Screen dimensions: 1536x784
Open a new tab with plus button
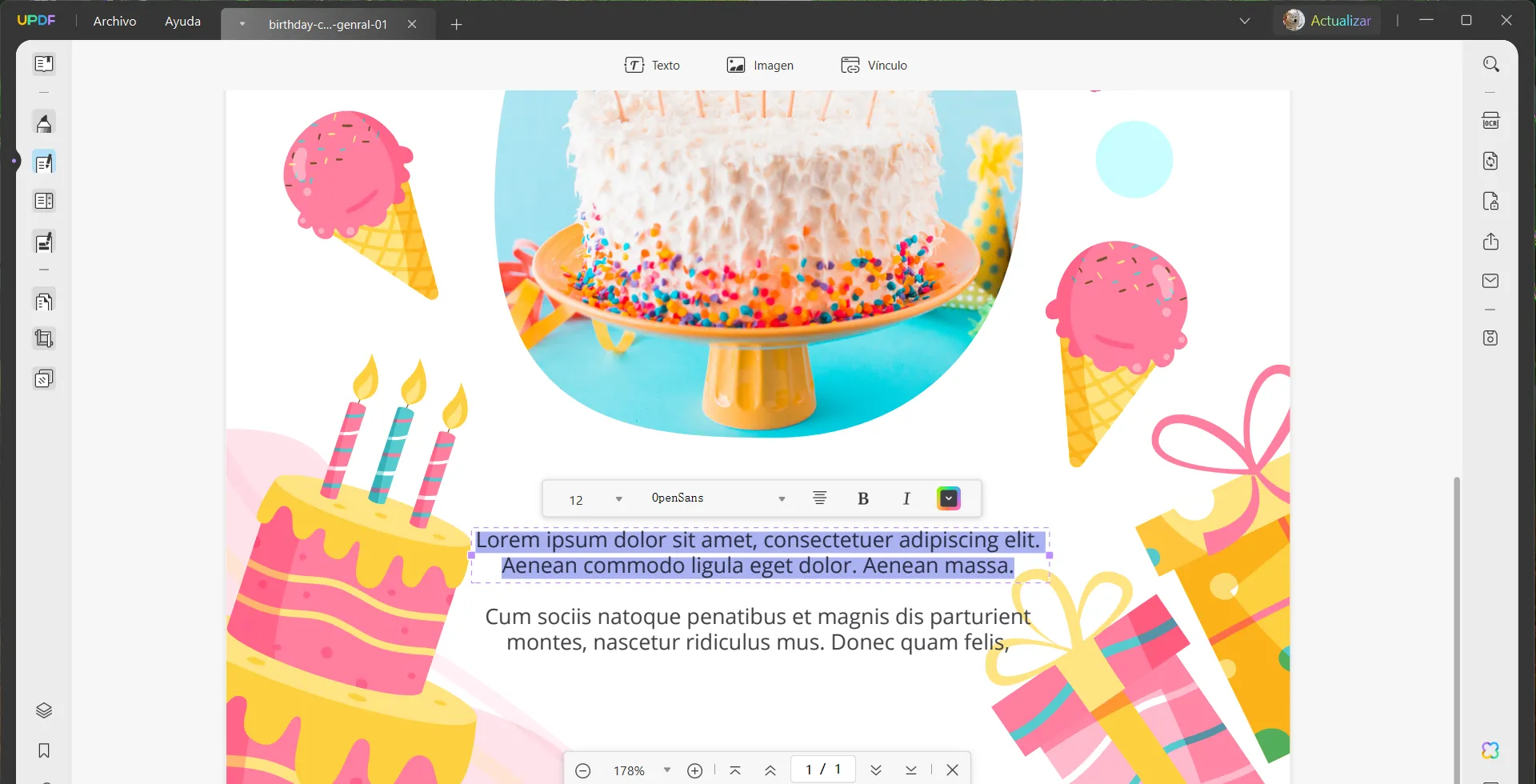point(457,25)
